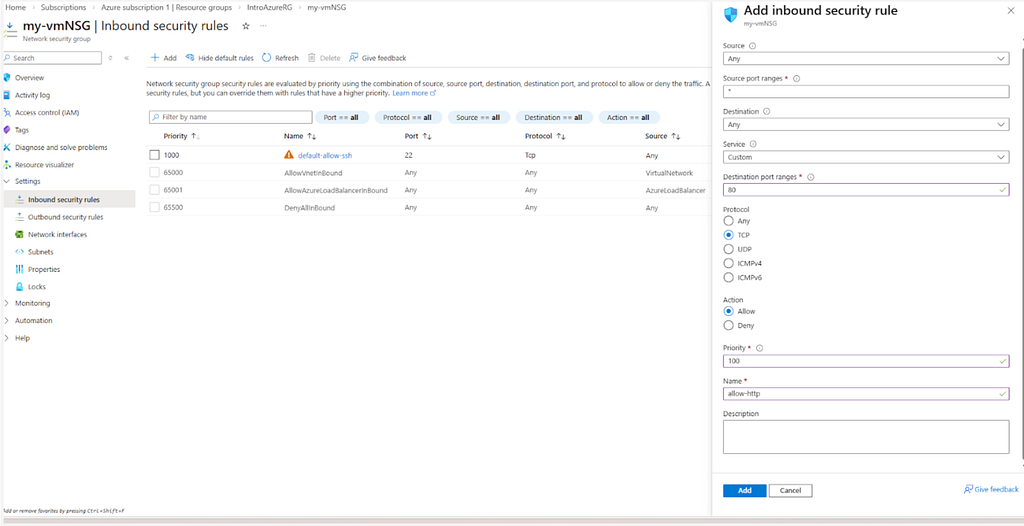This screenshot has height=526, width=1024.
Task: Open the Tags icon in sidebar
Action: 7,129
